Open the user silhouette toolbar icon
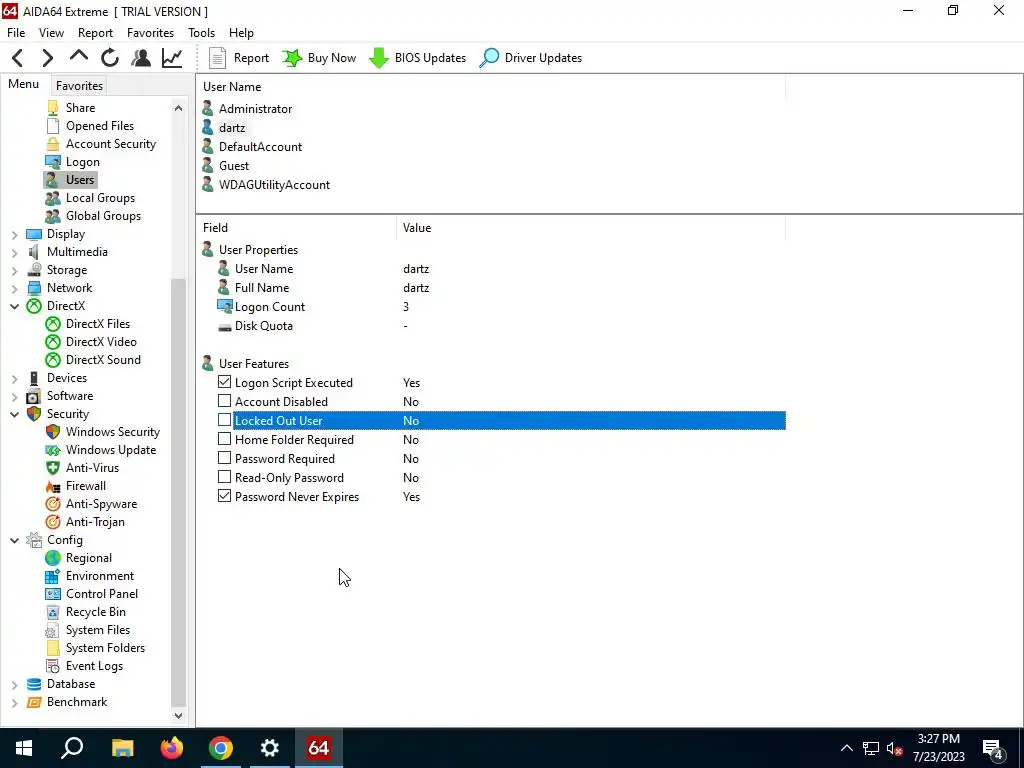 pos(140,58)
